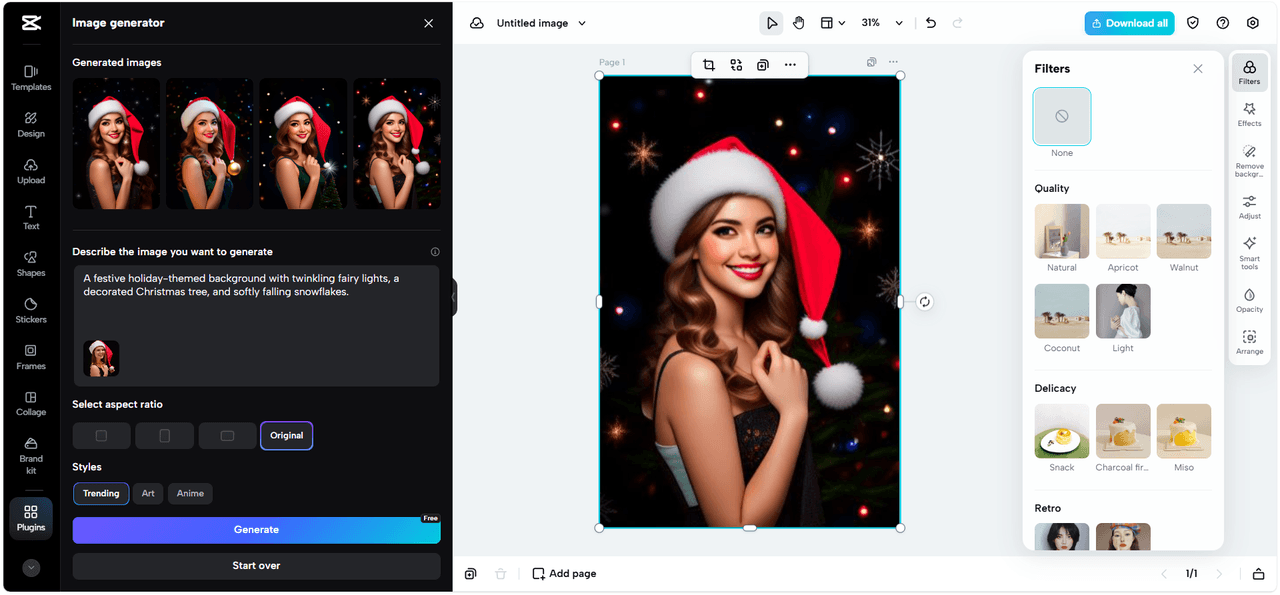Switch the style to Anime
Image resolution: width=1280 pixels, height=595 pixels.
(189, 493)
